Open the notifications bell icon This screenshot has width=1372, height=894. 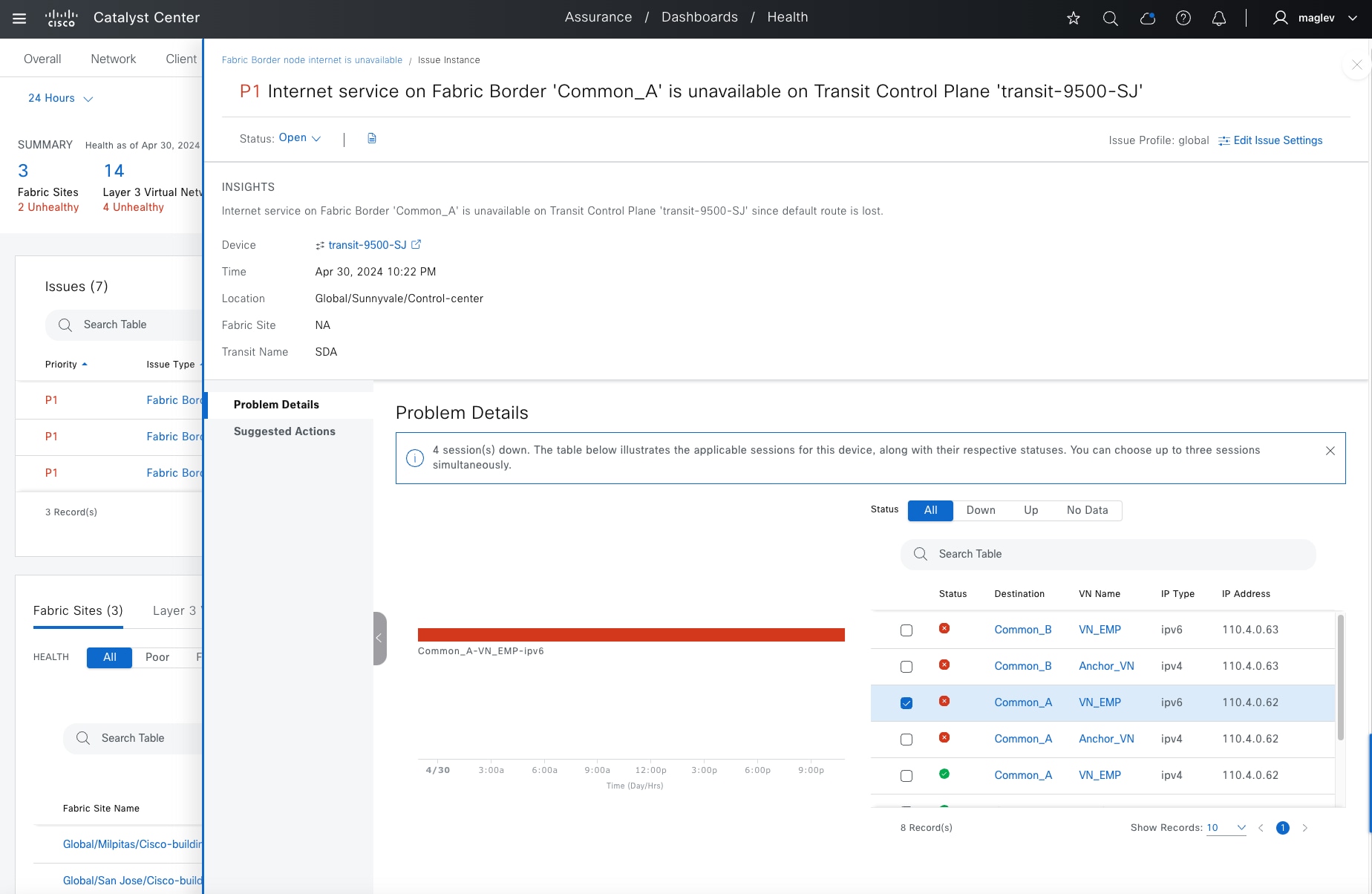click(x=1218, y=19)
